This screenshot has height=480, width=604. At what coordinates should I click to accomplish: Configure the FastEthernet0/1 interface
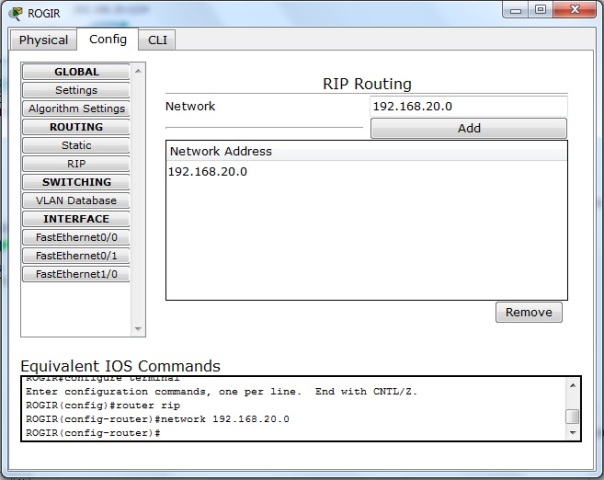tap(76, 255)
